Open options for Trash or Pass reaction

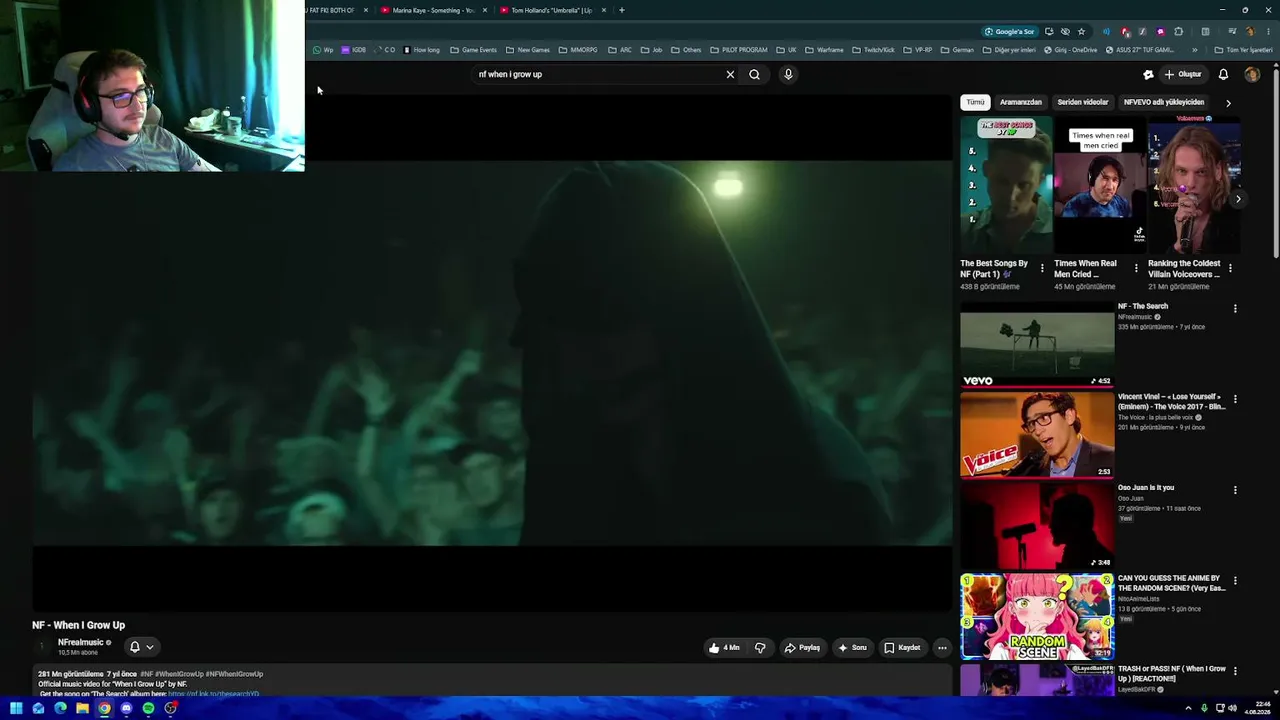point(1235,671)
